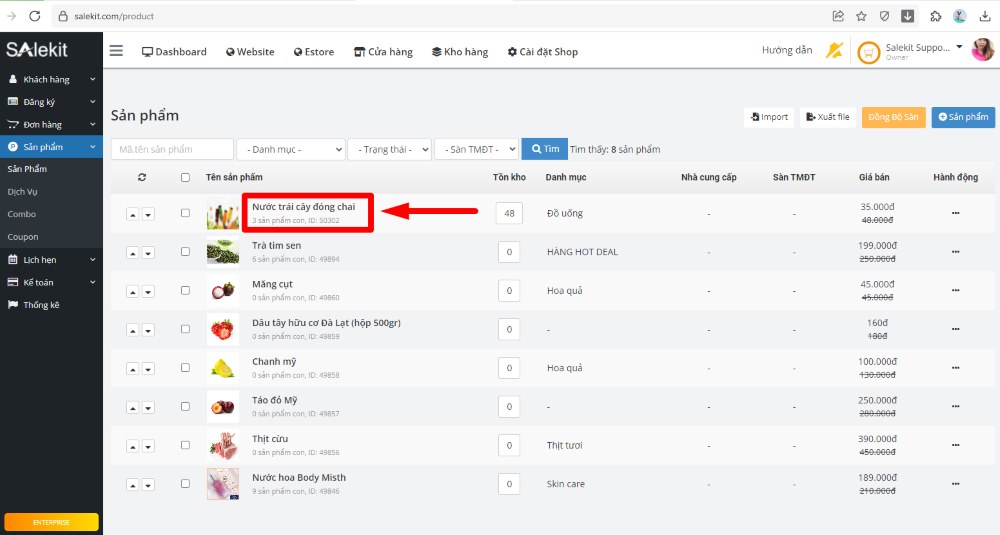Viewport: 1000px width, 535px height.
Task: Expand the Sàn TMĐT filter dropdown
Action: pyautogui.click(x=476, y=149)
